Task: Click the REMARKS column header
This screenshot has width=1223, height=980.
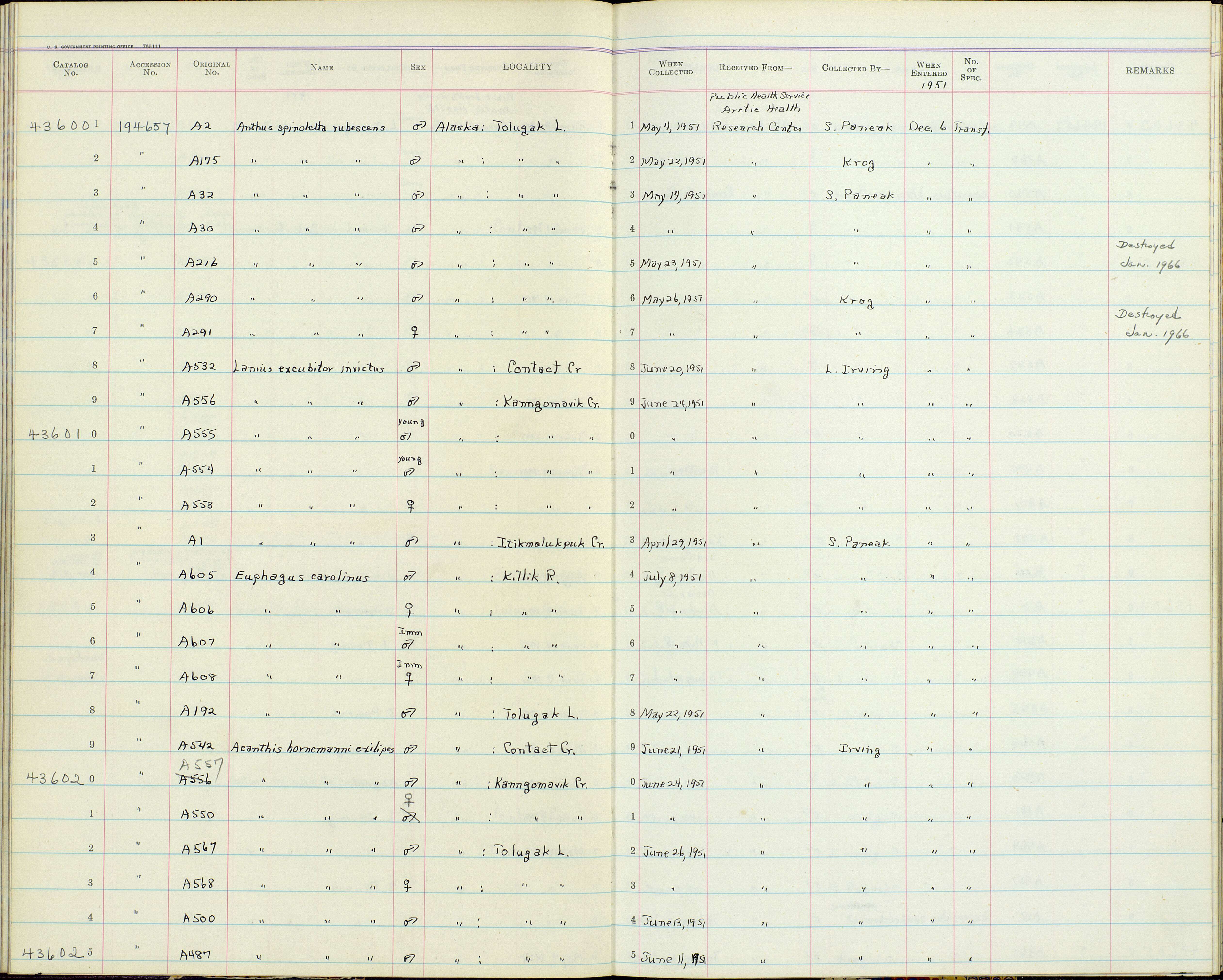Action: [1150, 71]
